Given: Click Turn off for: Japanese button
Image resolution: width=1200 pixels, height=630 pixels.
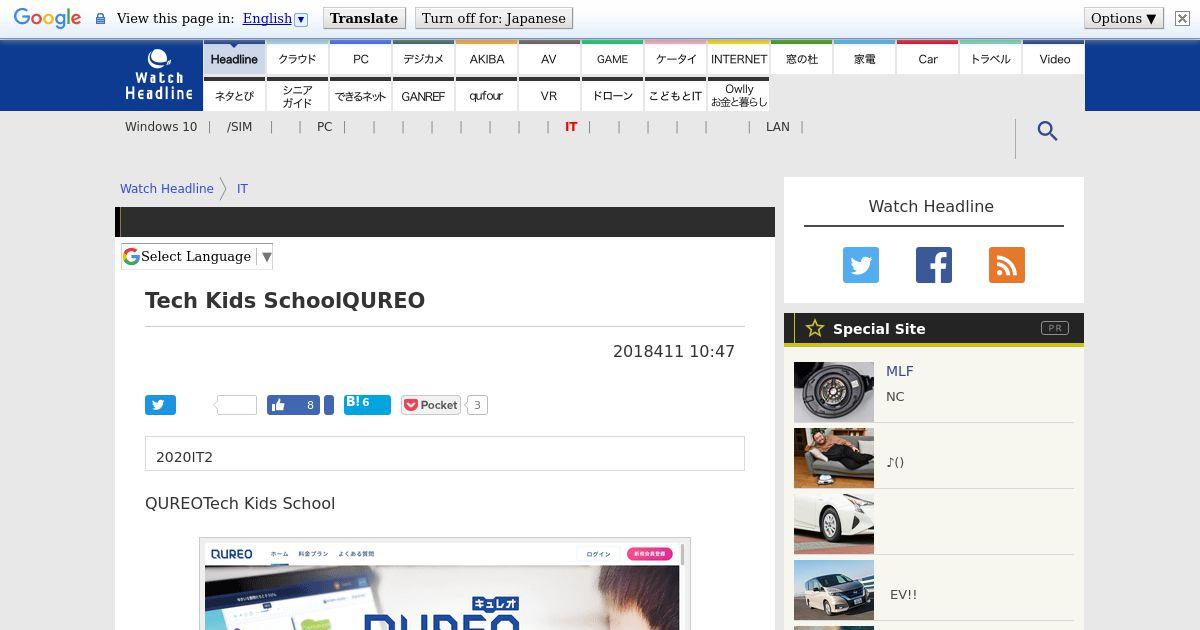Looking at the screenshot, I should (493, 18).
